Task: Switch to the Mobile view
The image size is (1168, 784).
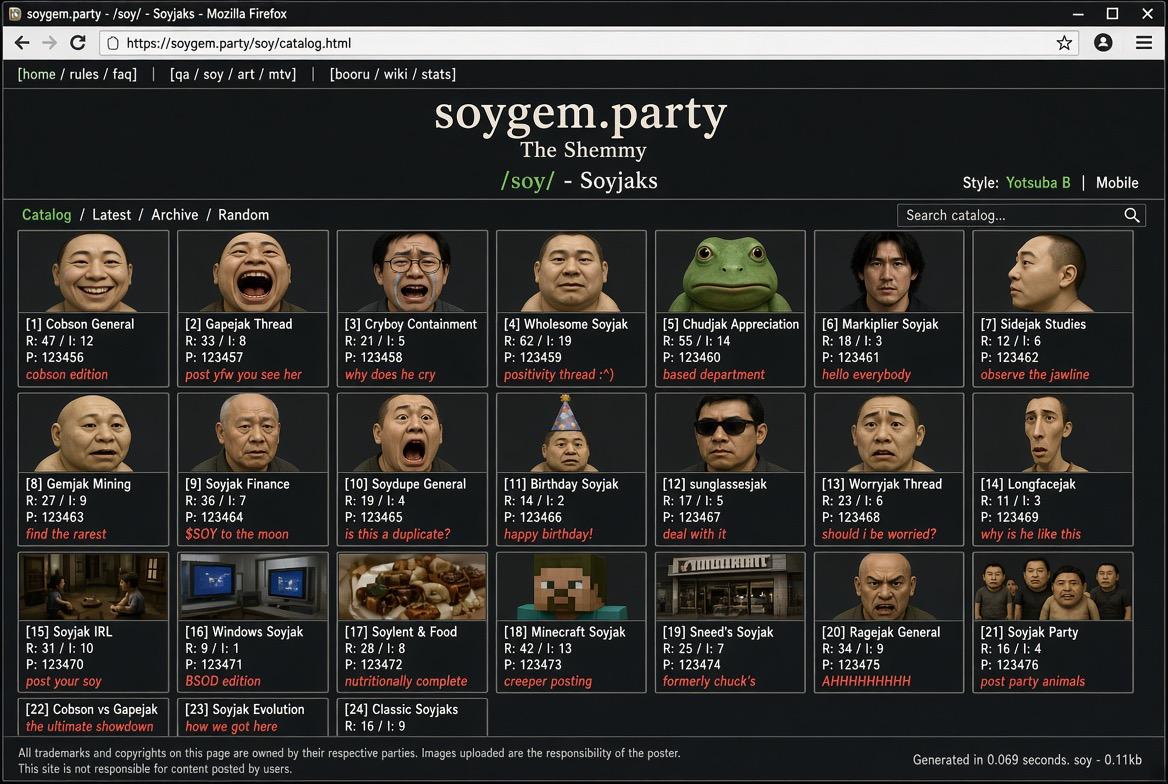Action: (x=1117, y=183)
